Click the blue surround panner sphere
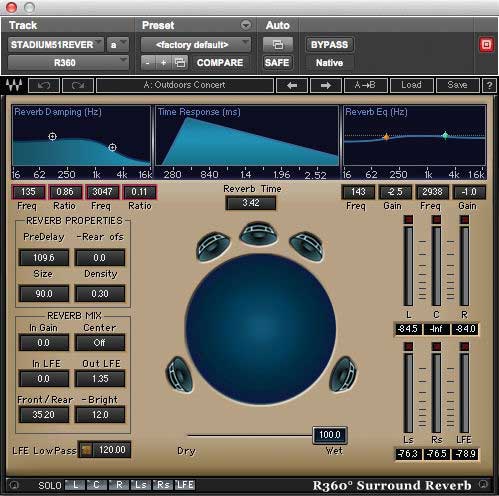Viewport: 499px width, 496px height. (x=260, y=329)
